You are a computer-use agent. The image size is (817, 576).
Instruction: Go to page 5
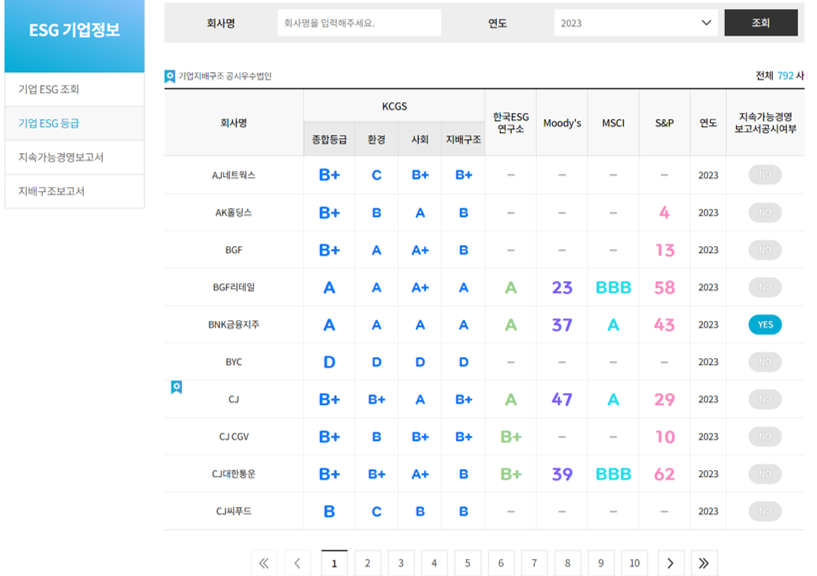pos(467,563)
